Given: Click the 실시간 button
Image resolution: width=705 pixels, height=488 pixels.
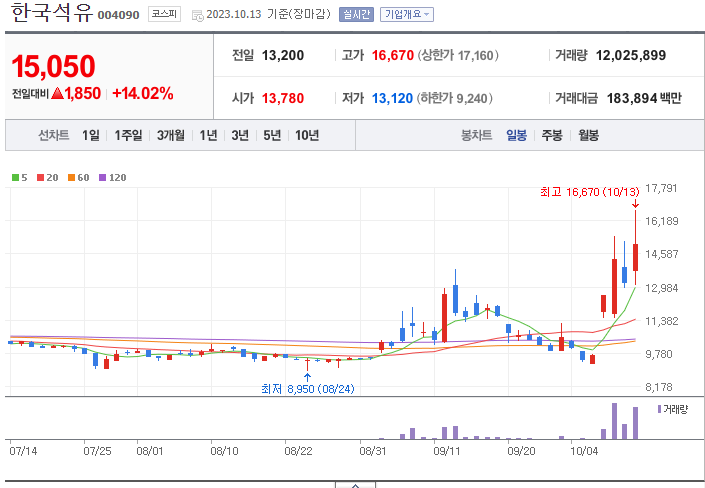Looking at the screenshot, I should point(356,14).
